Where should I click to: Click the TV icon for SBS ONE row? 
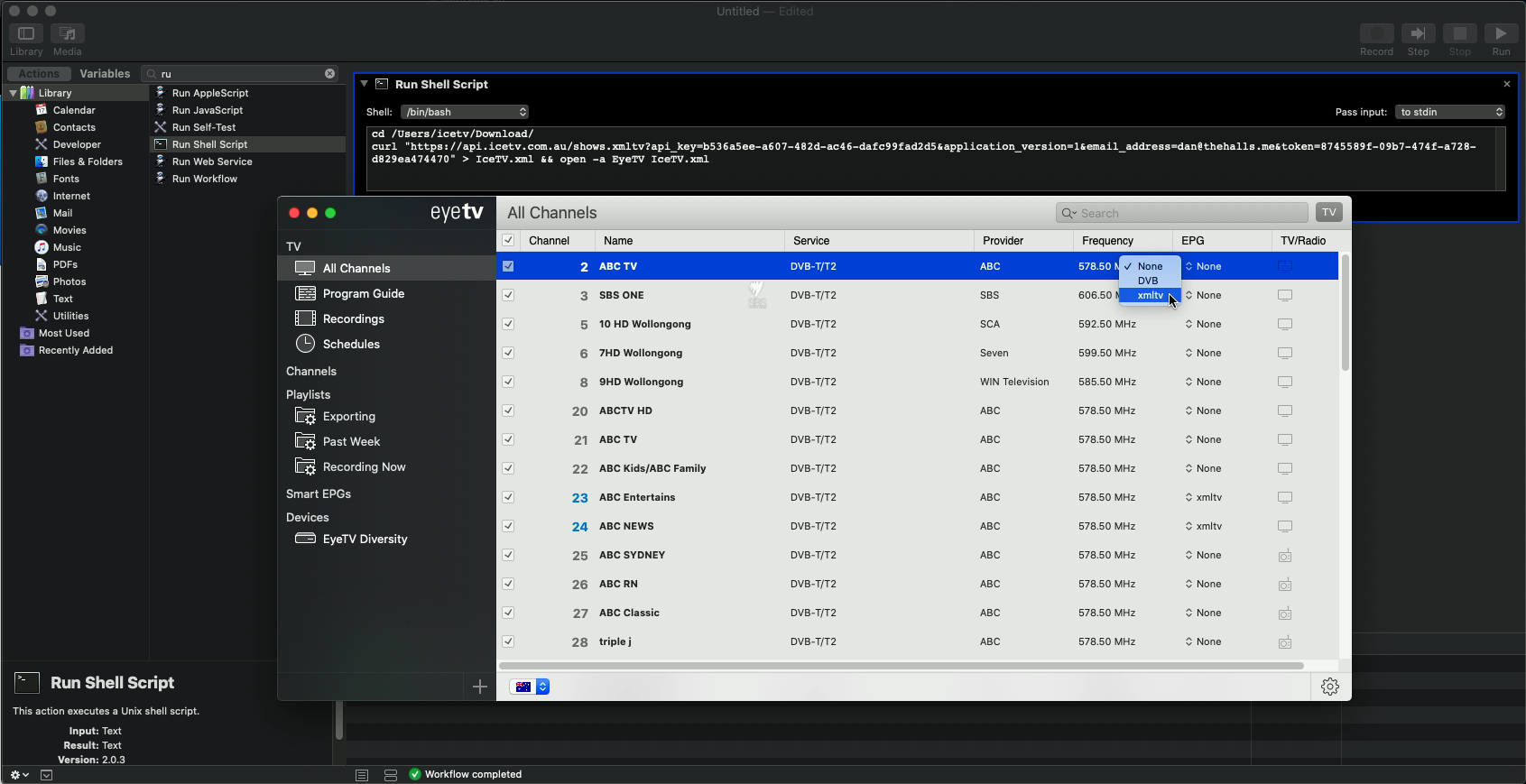(1285, 295)
